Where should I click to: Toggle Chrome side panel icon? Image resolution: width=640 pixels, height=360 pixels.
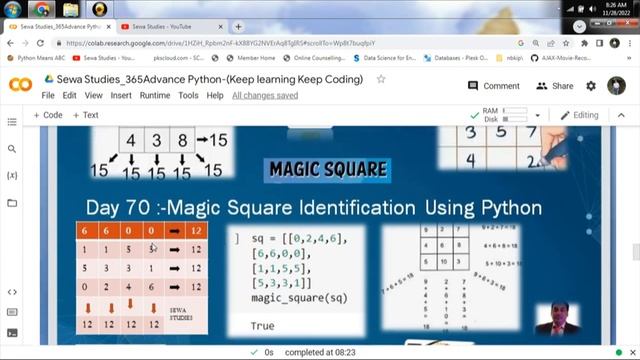[x=599, y=43]
